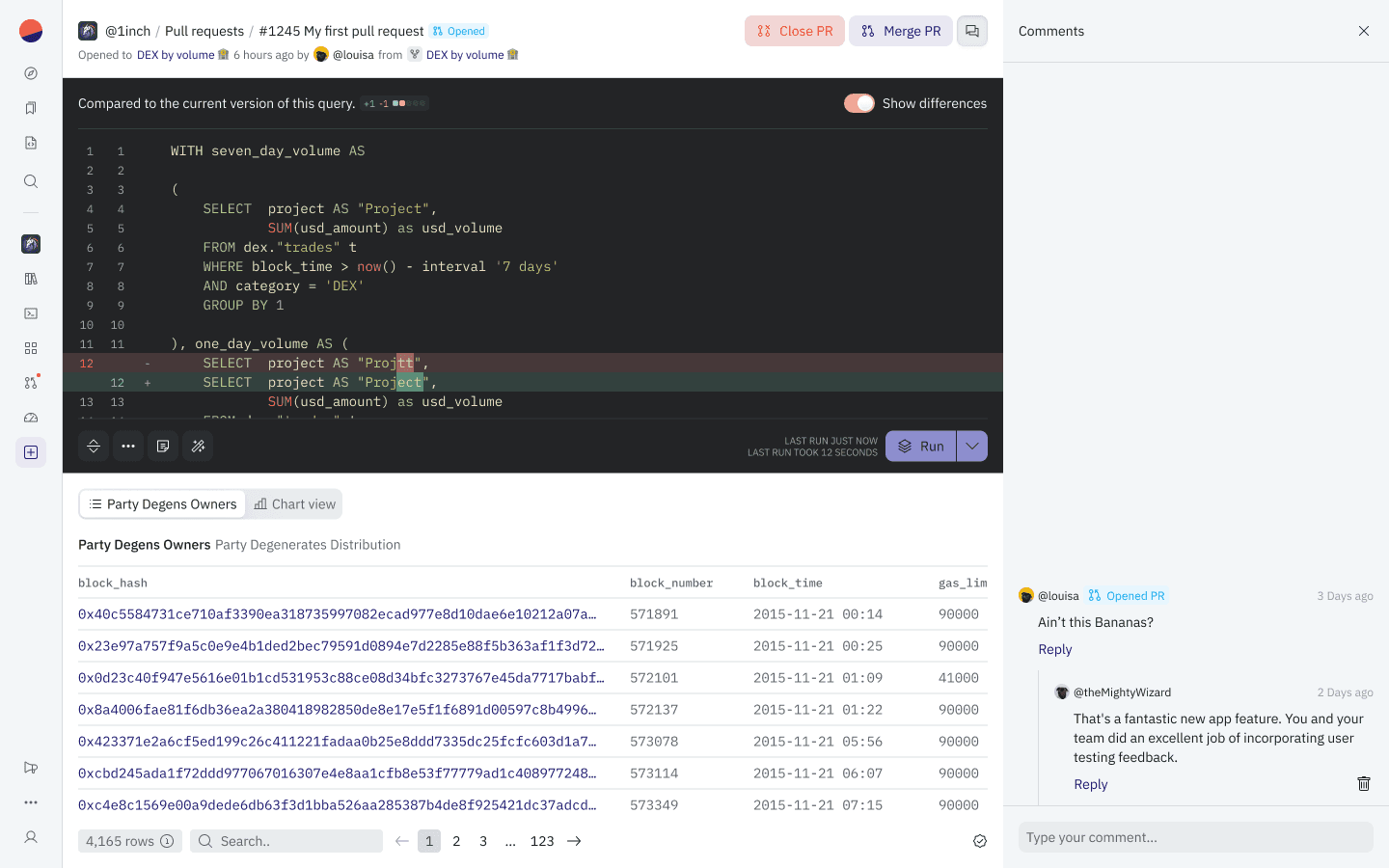
Task: Click the expand/collapse editor icon in toolbar
Action: coord(94,447)
